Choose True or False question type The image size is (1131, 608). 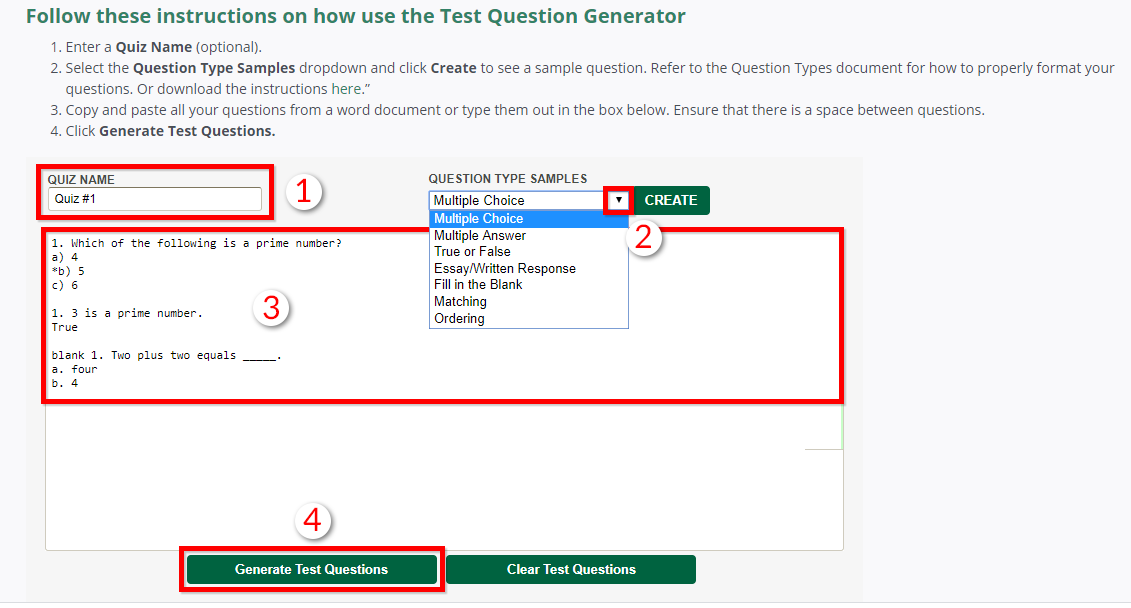[x=471, y=251]
